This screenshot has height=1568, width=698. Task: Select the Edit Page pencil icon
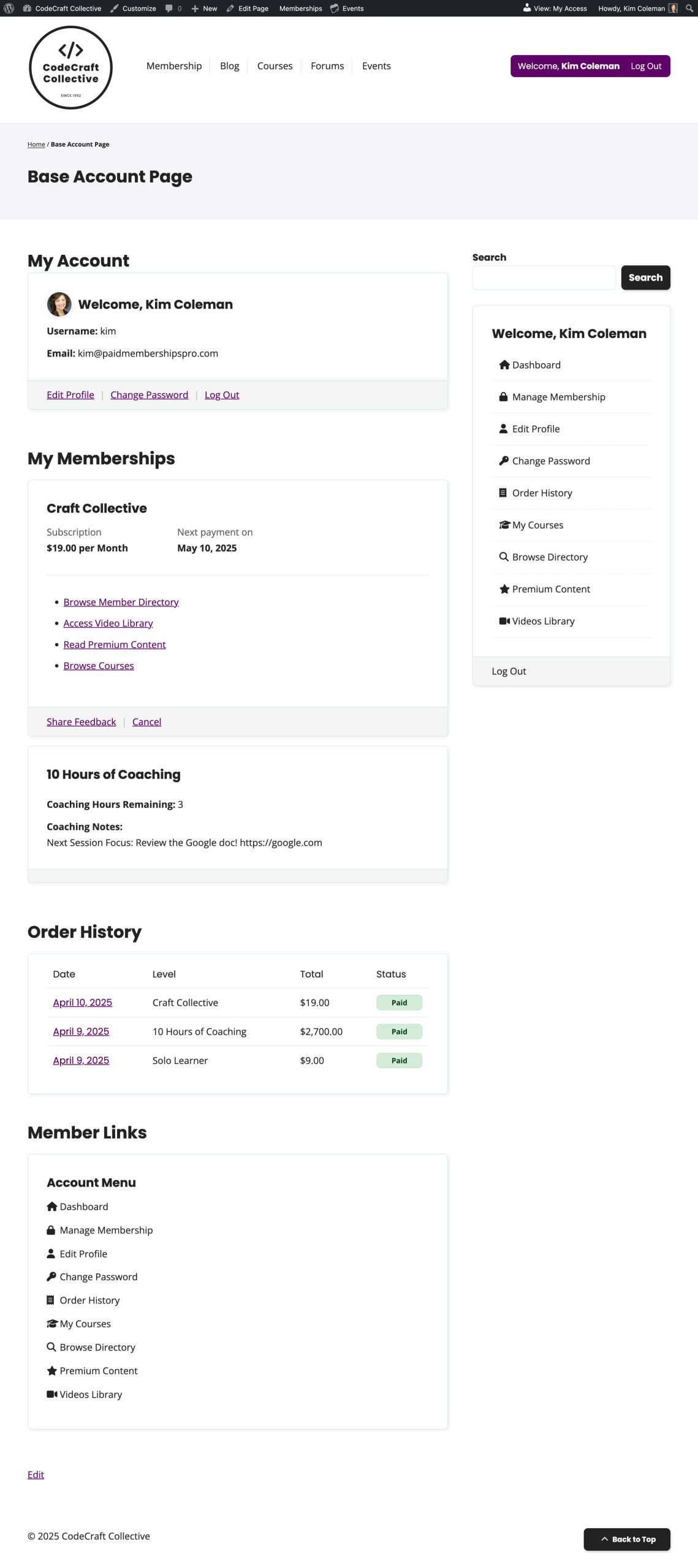click(230, 8)
